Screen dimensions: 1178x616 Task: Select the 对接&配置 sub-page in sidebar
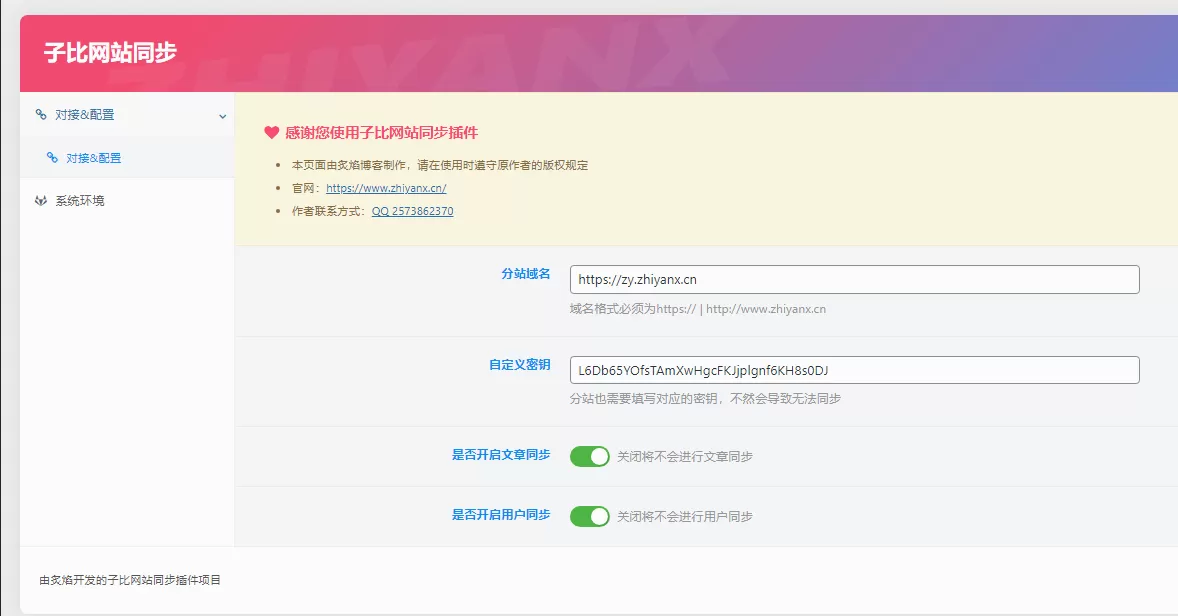click(90, 157)
